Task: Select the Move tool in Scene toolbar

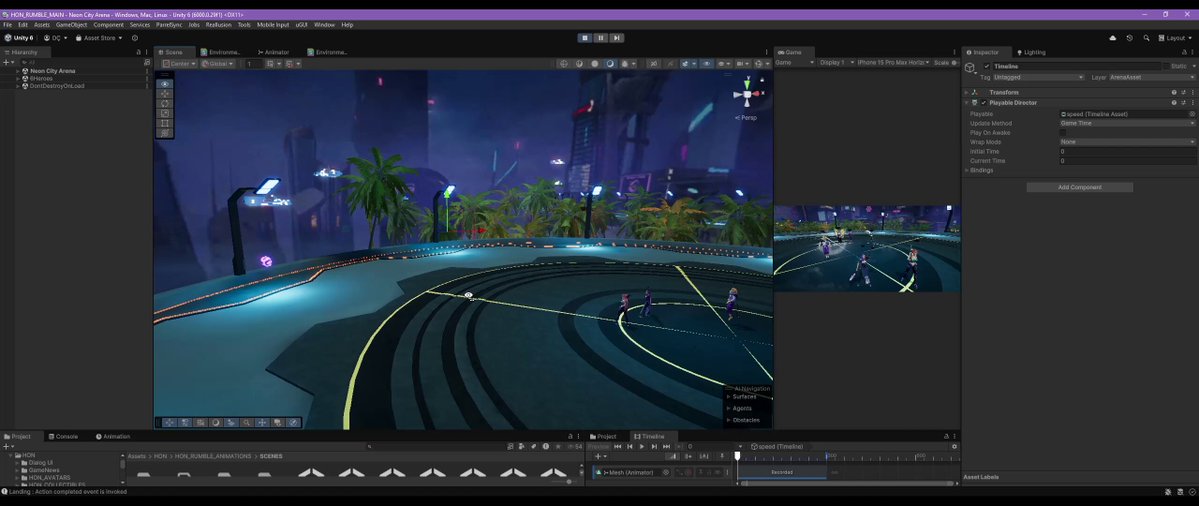Action: click(x=164, y=94)
